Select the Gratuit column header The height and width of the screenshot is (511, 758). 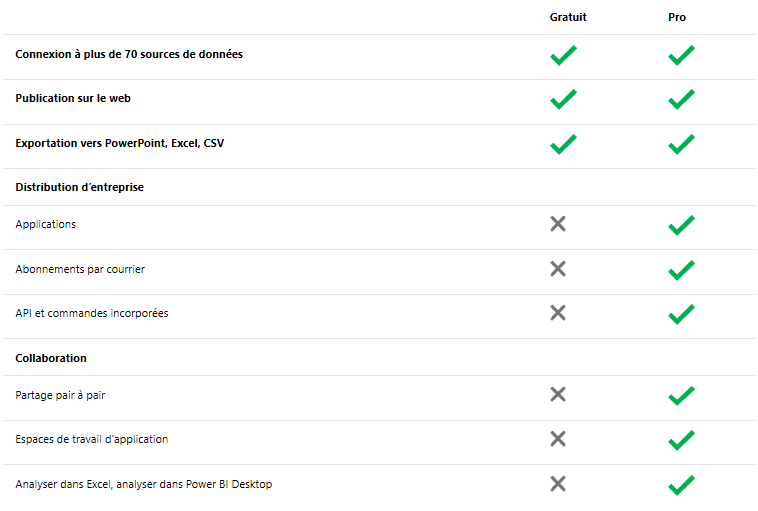click(x=568, y=17)
